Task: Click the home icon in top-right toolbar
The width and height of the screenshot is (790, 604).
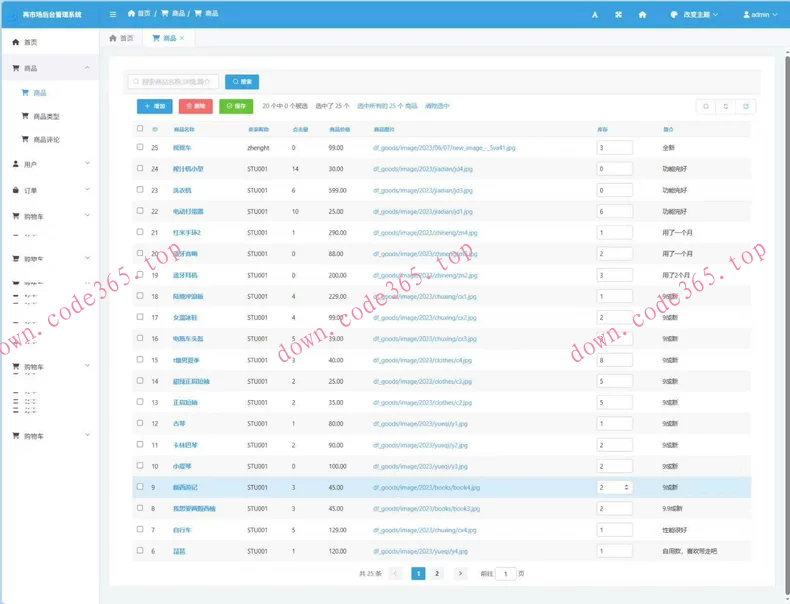Action: 642,15
